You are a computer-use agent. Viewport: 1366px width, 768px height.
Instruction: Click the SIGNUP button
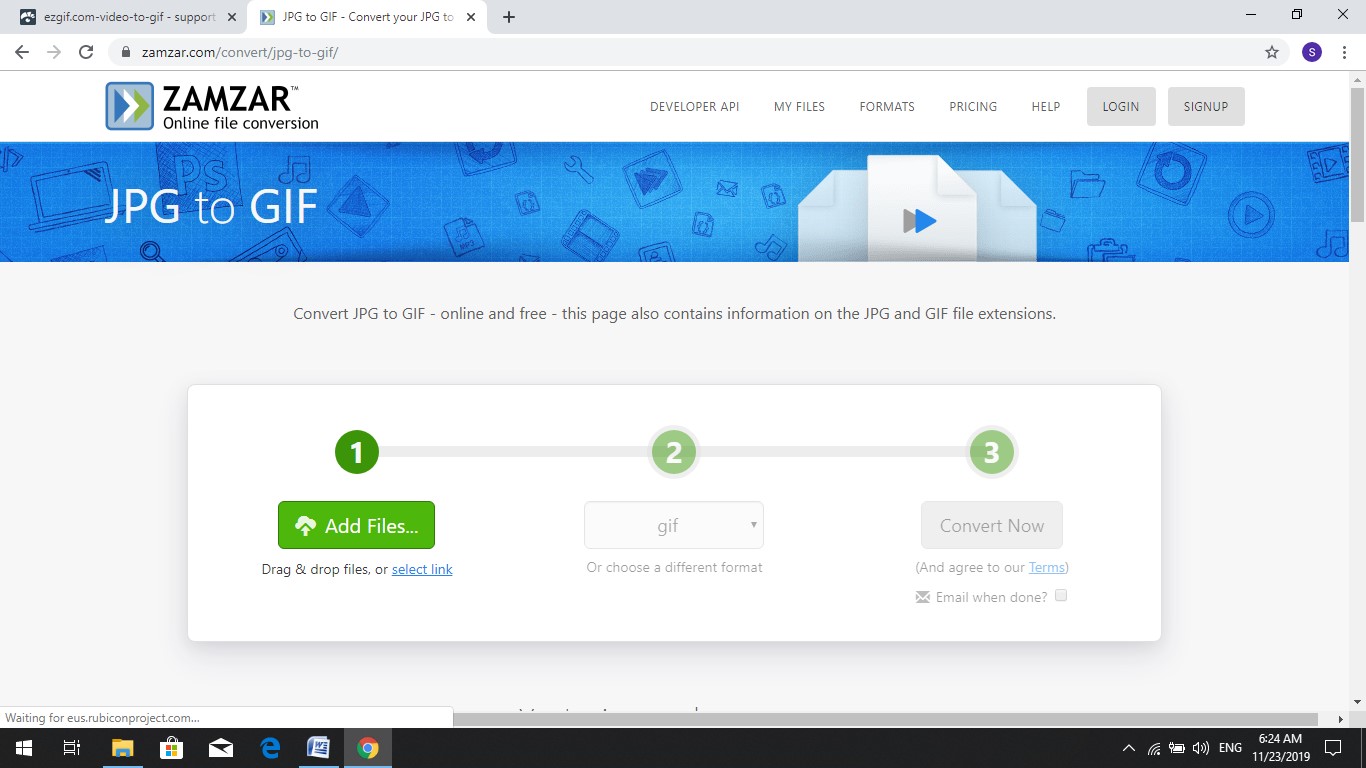coord(1206,107)
